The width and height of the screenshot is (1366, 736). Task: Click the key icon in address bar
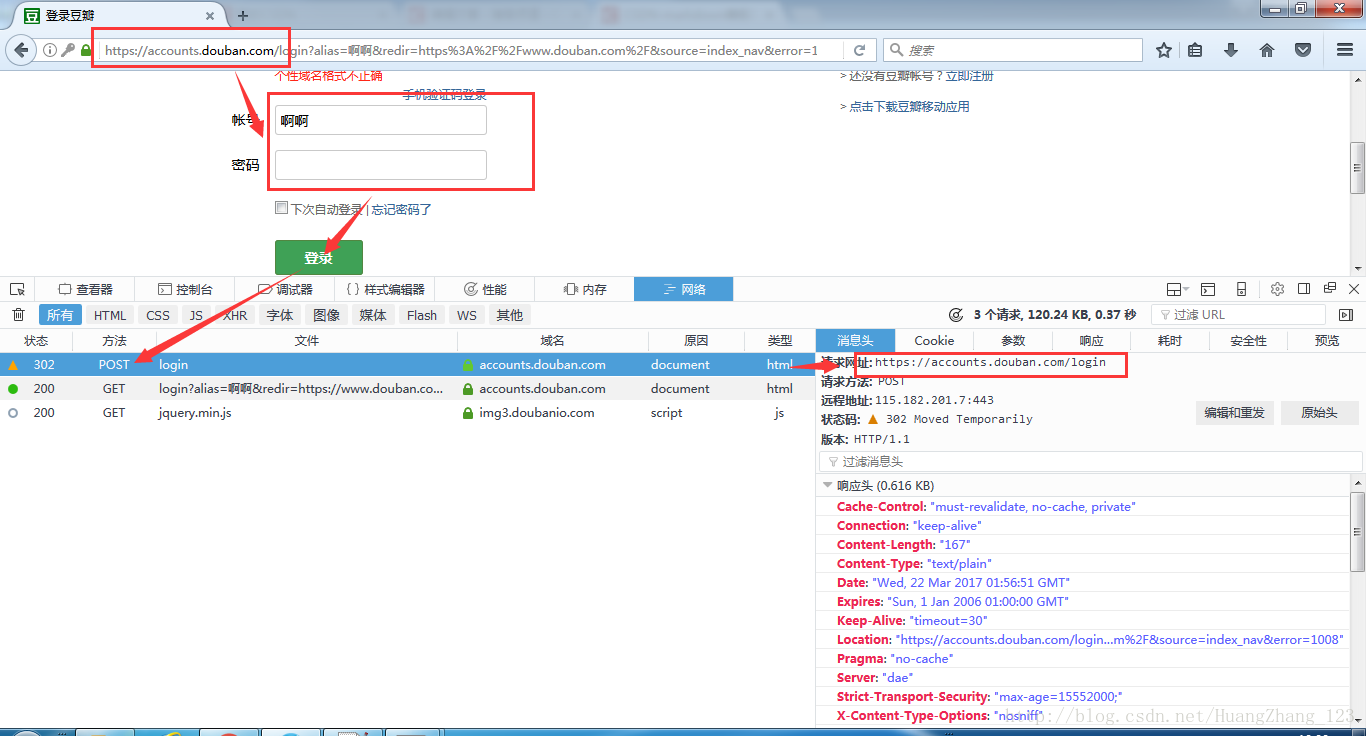[68, 50]
